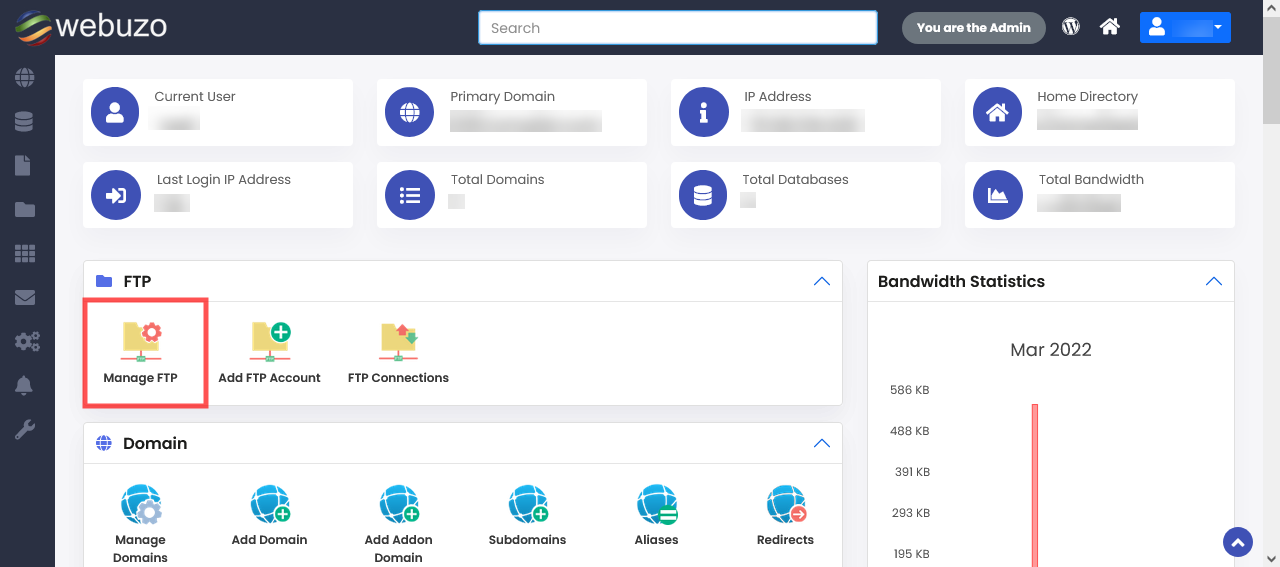This screenshot has height=567, width=1280.
Task: Click the scroll-to-top round button
Action: pyautogui.click(x=1237, y=542)
